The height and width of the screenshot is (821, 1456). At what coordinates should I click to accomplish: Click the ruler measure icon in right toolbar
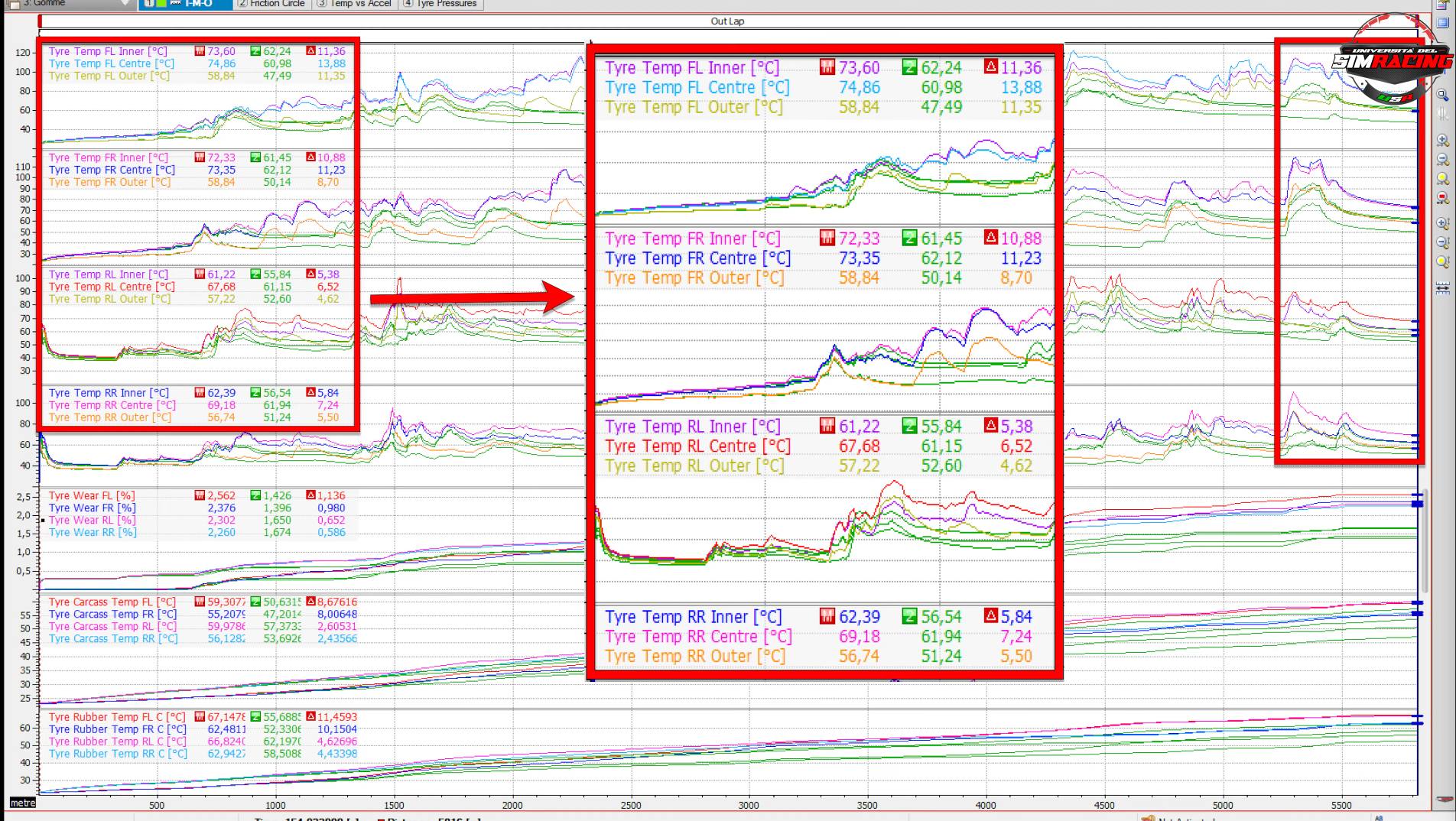(1442, 288)
